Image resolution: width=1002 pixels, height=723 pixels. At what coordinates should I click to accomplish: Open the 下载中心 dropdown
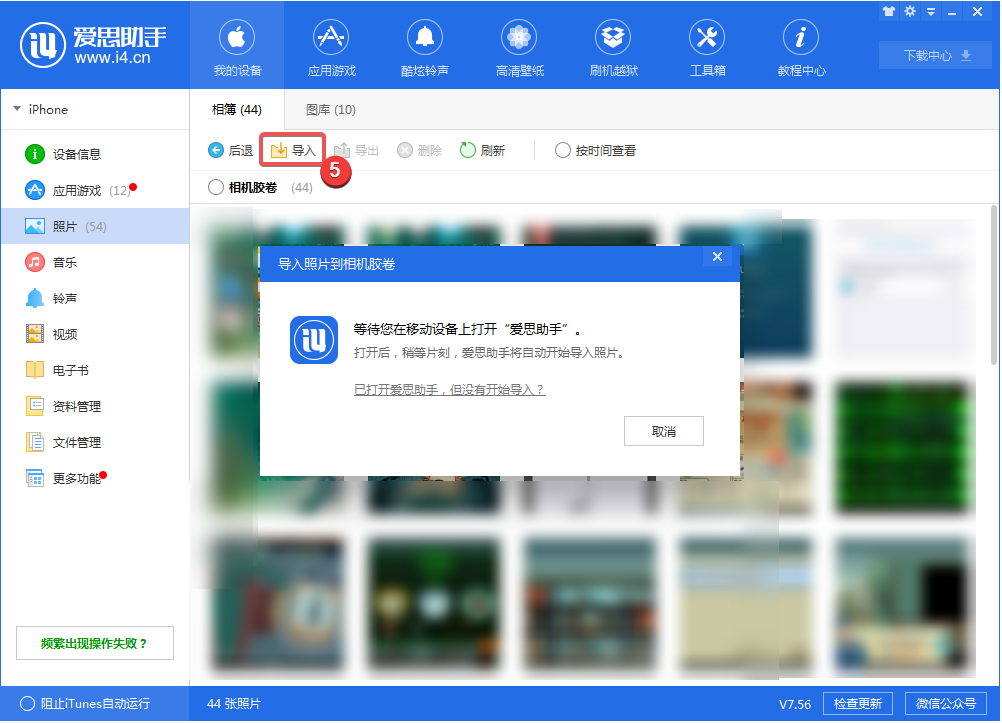[934, 55]
